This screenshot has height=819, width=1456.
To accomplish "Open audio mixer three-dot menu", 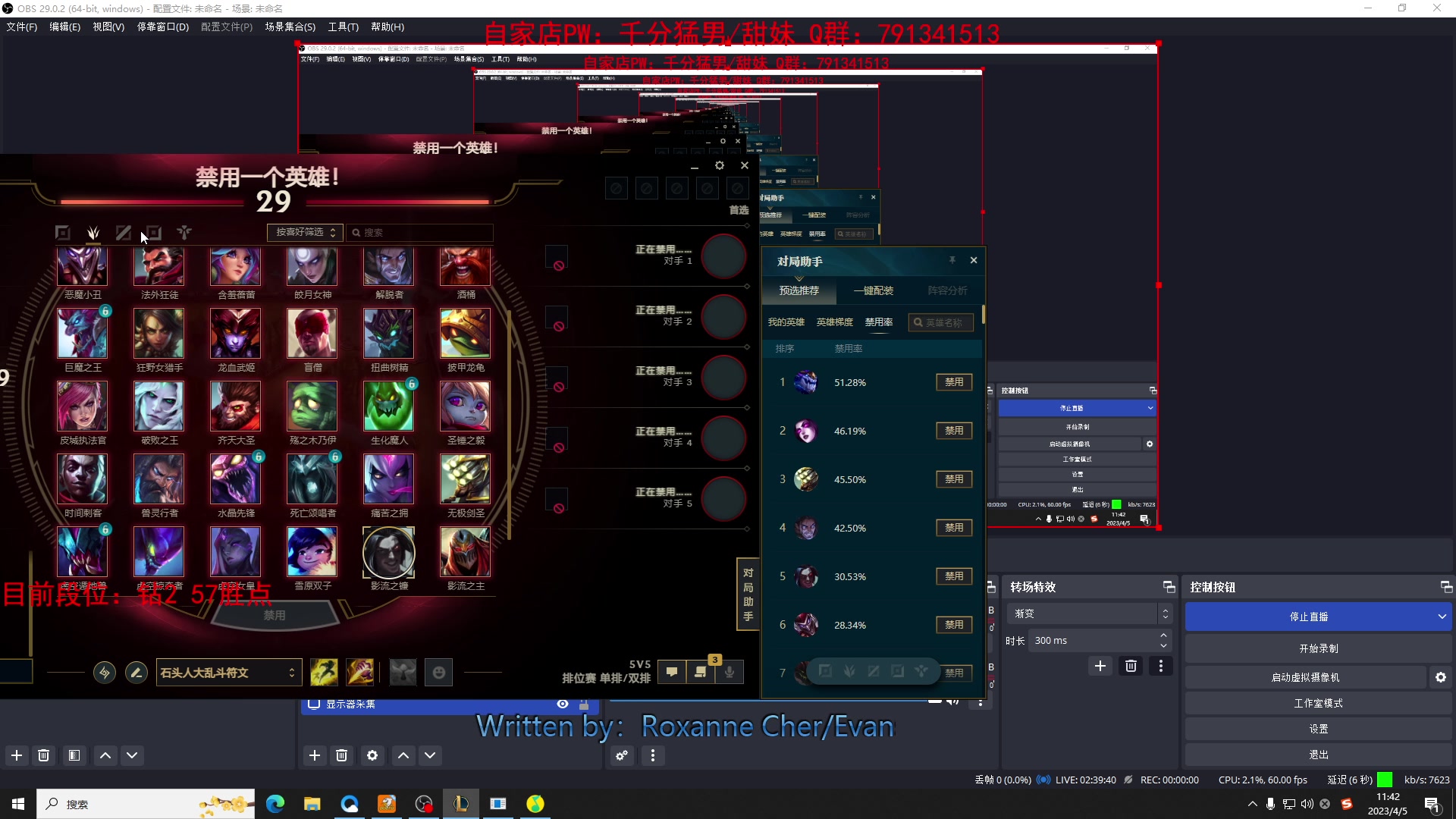I will click(653, 755).
